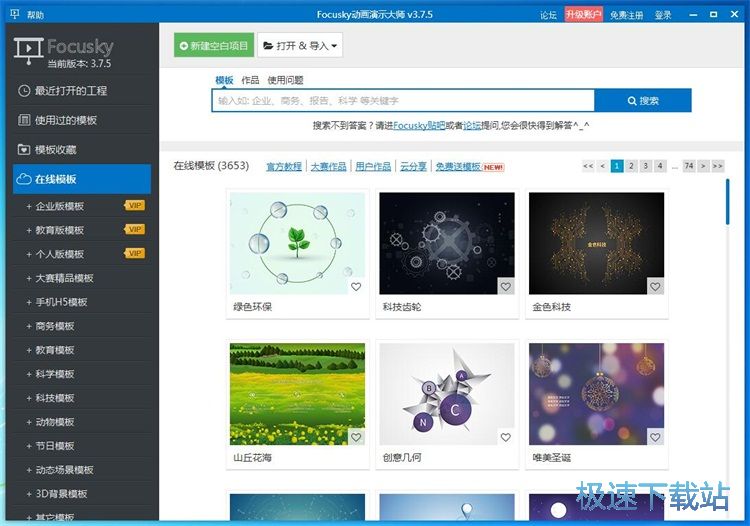Image resolution: width=750 pixels, height=526 pixels.
Task: Expand the 手机H5模板 category
Action: click(29, 302)
